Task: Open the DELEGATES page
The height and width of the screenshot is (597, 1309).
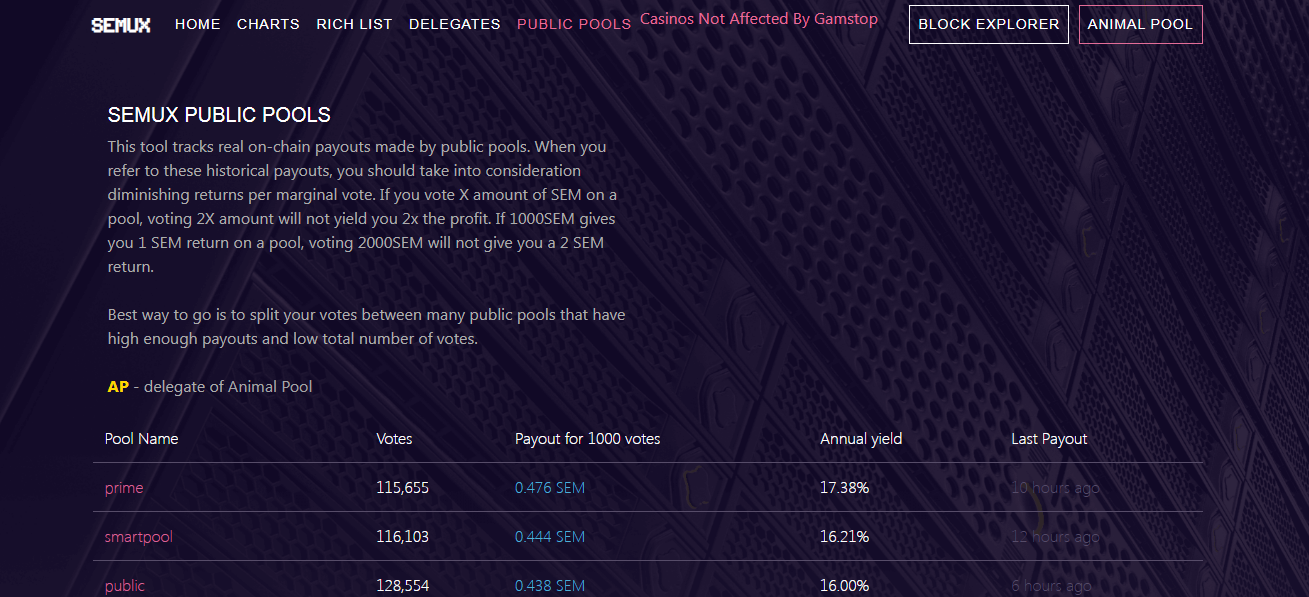Action: [454, 24]
